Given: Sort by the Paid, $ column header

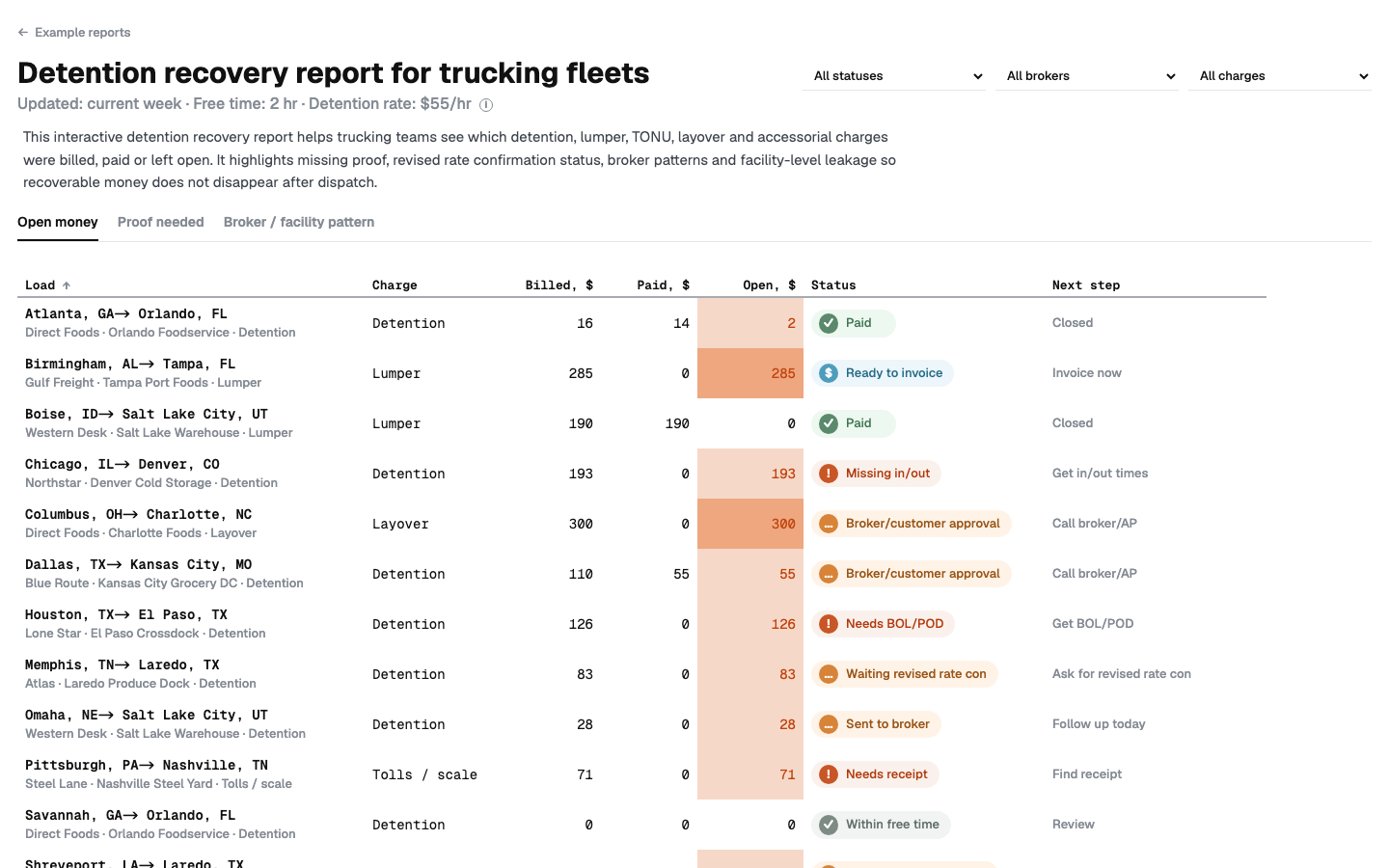Looking at the screenshot, I should click(x=664, y=285).
